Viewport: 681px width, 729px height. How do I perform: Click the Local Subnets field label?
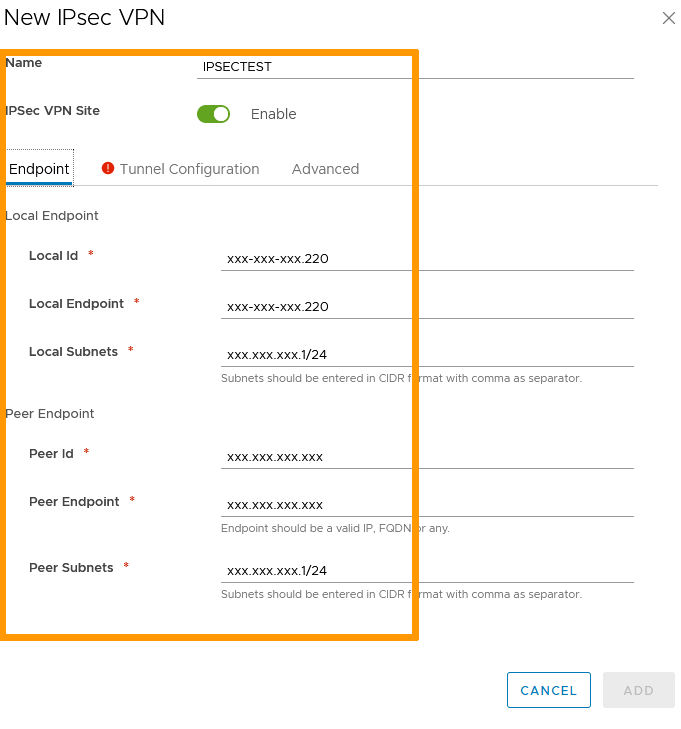point(73,351)
